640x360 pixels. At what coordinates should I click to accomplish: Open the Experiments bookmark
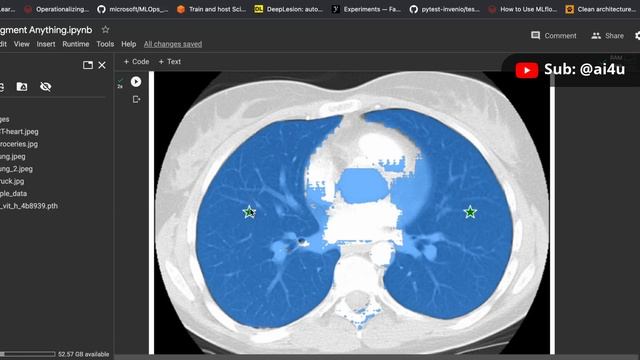(366, 9)
